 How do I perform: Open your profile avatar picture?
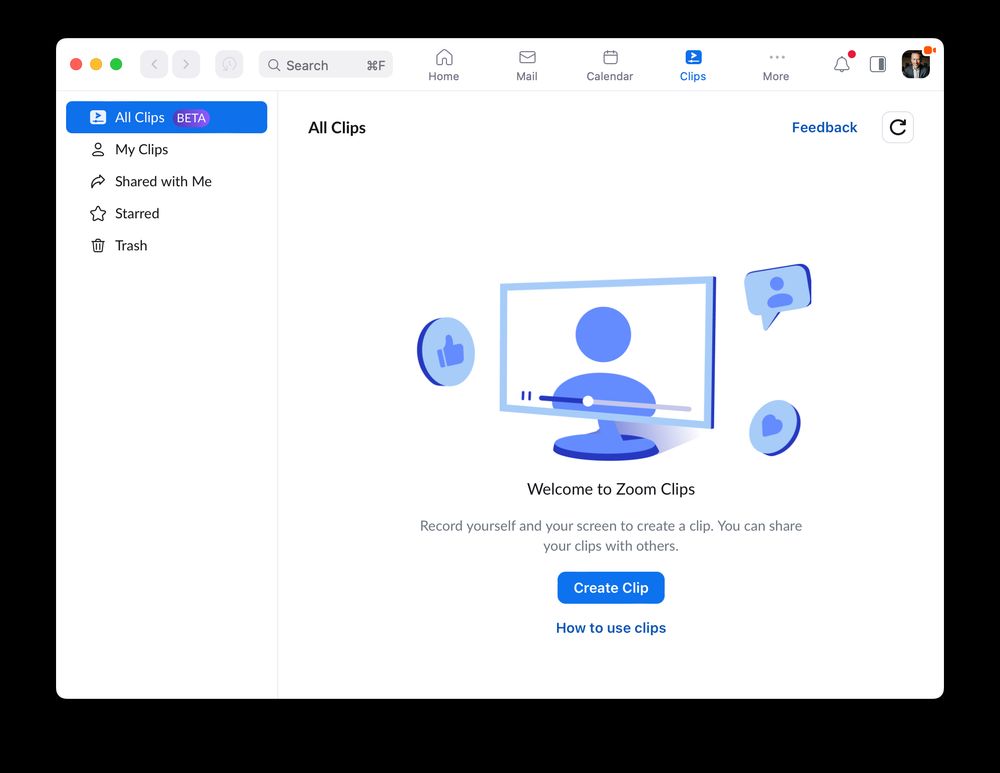click(914, 64)
